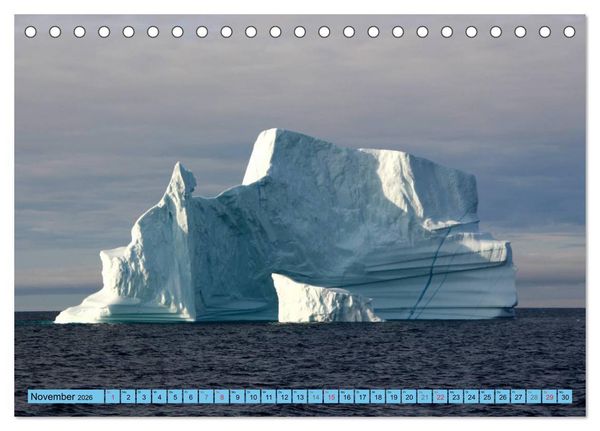
Task: Pick the pink Sunday date 22
Action: tap(440, 397)
